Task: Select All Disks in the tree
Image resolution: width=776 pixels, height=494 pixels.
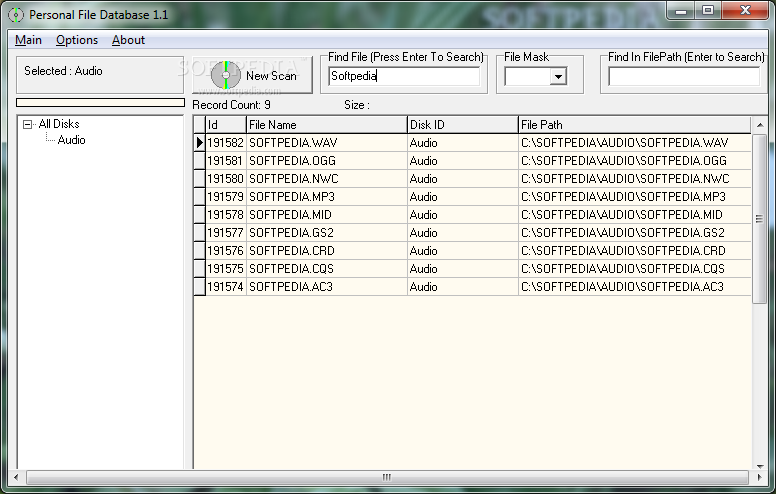Action: 59,124
